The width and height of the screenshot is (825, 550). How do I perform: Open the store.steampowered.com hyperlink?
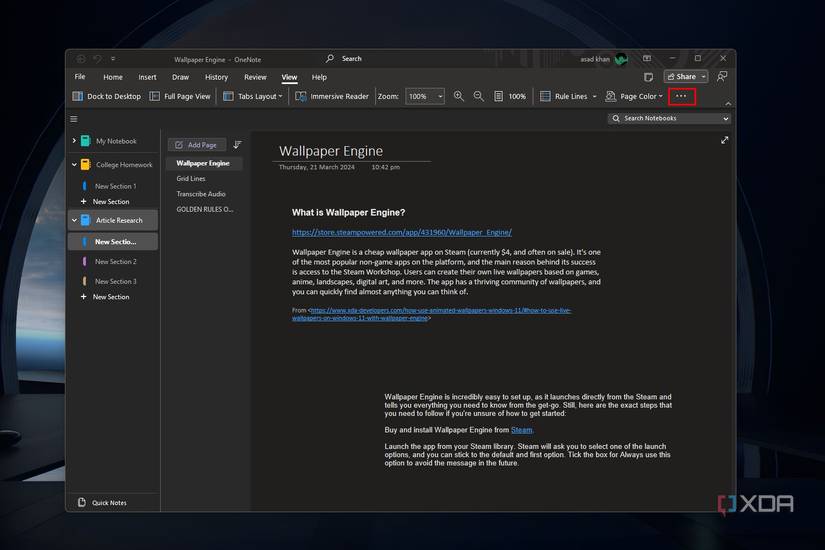[401, 232]
